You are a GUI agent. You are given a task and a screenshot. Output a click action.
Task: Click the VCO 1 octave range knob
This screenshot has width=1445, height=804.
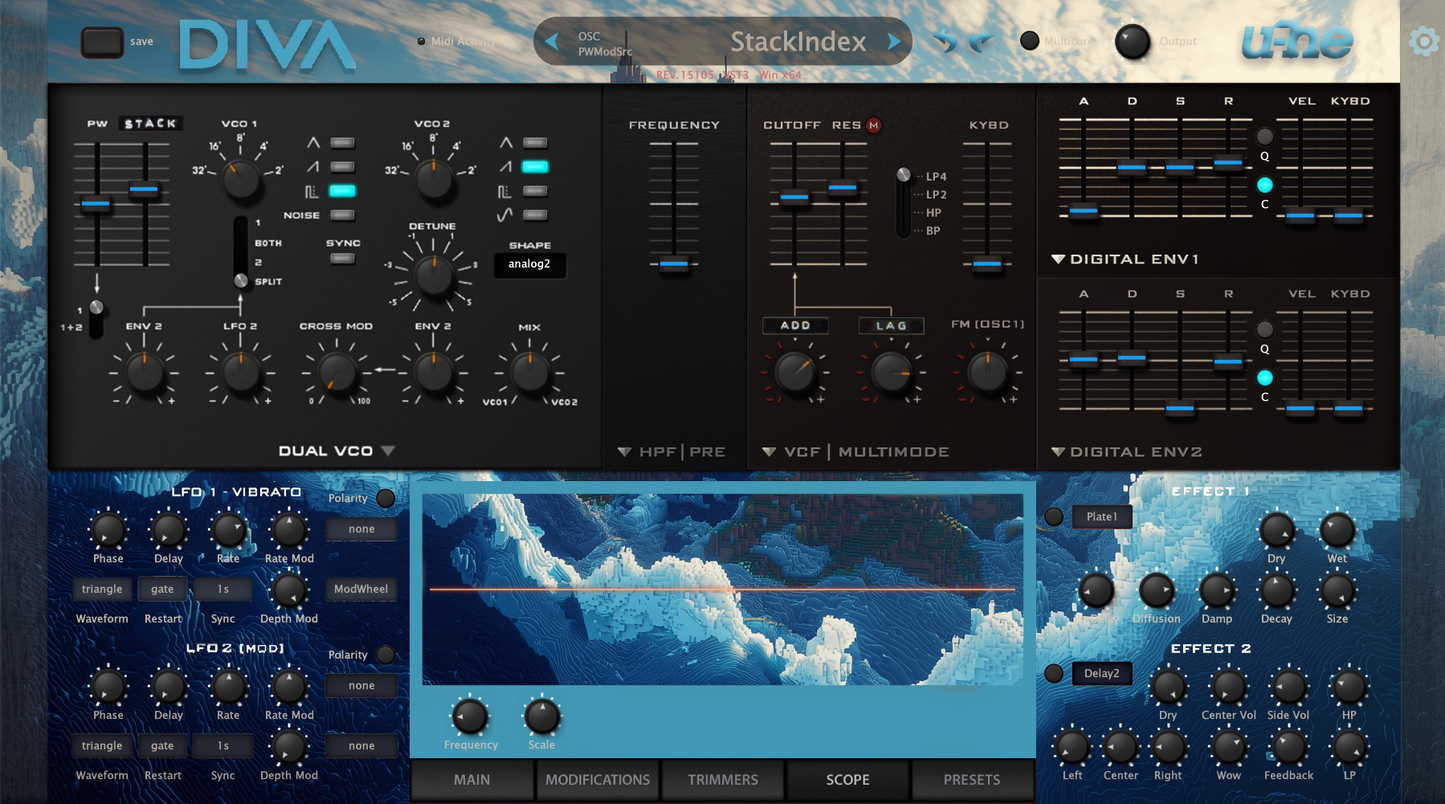241,179
